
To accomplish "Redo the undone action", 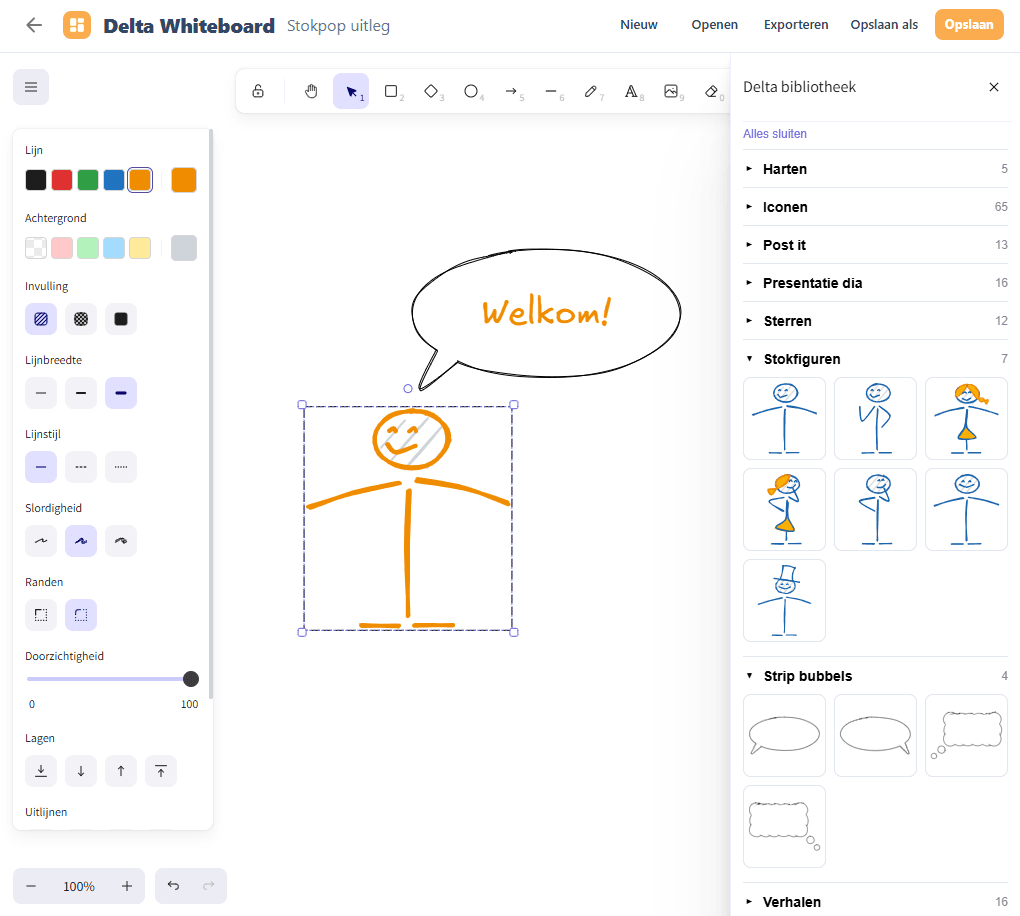I will click(209, 886).
